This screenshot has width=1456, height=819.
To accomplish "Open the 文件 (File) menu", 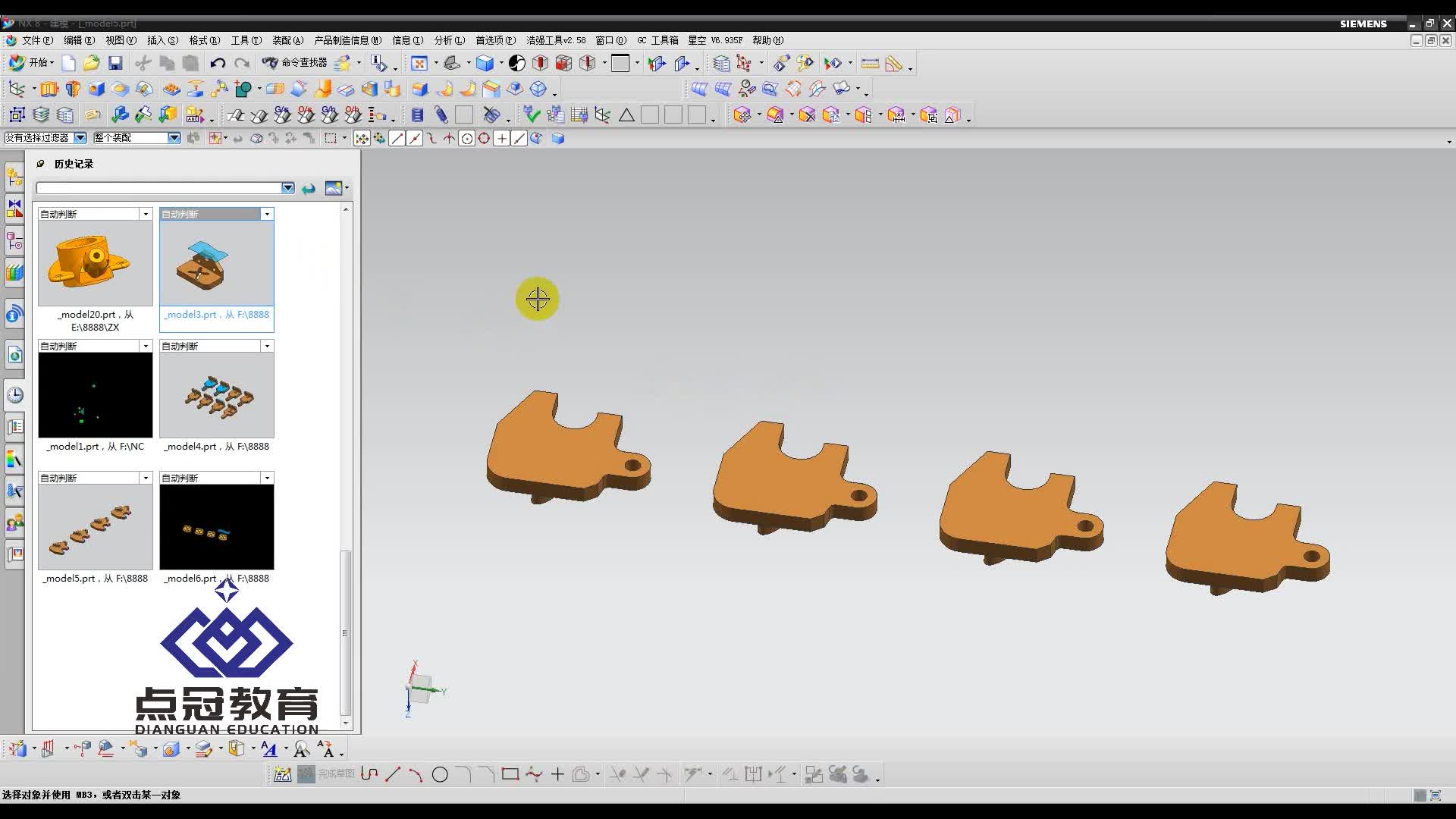I will click(36, 40).
